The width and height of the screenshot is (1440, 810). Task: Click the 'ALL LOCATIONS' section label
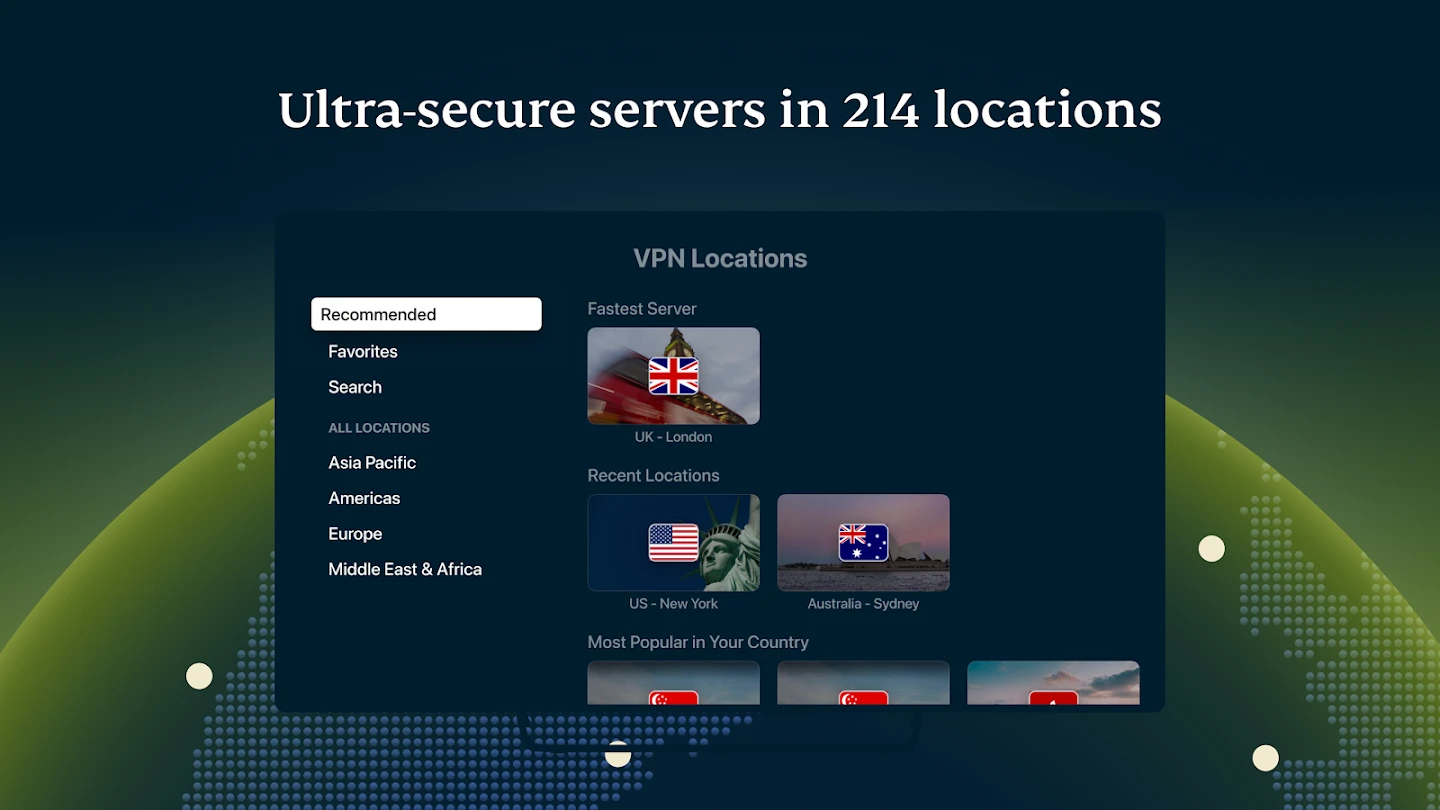click(379, 428)
